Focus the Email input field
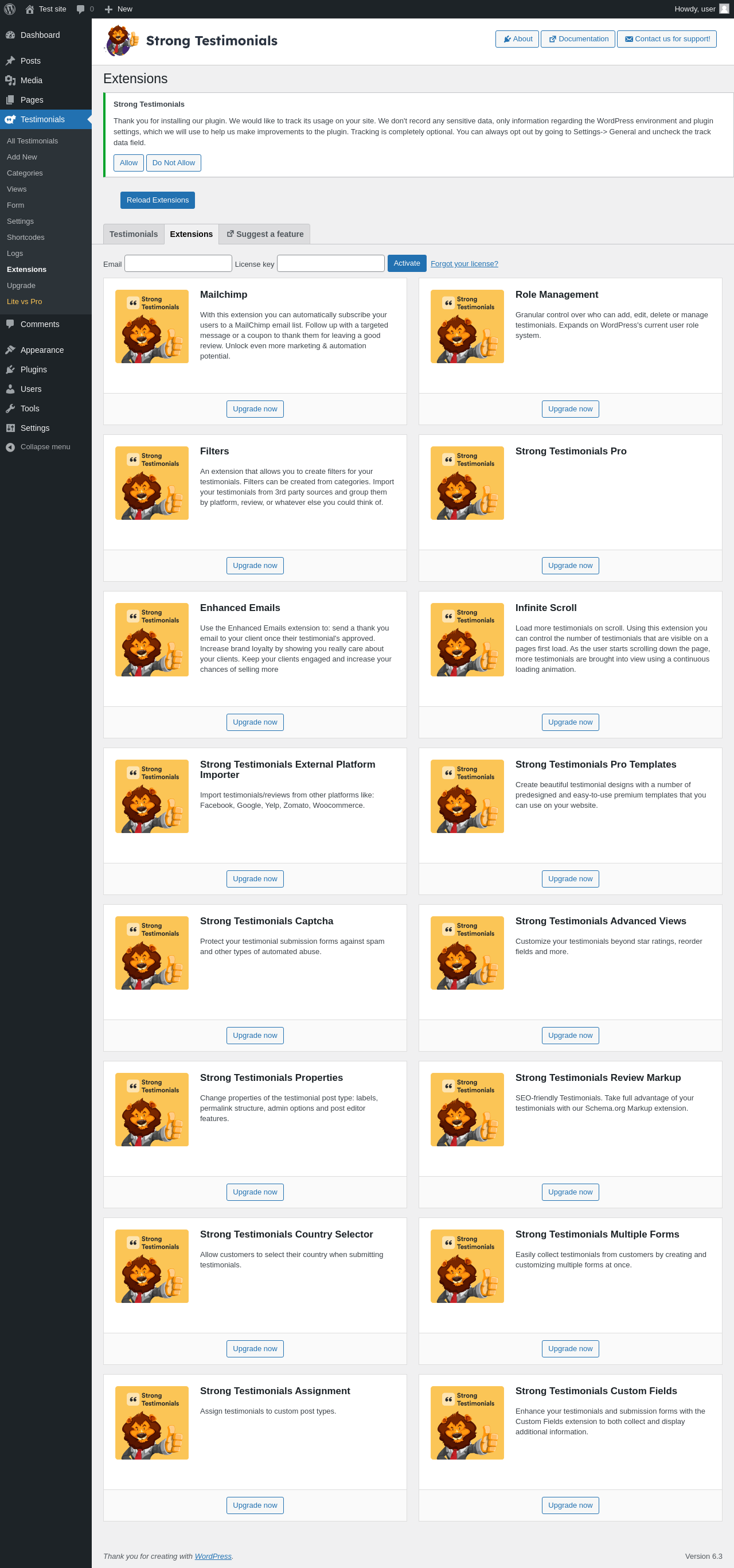Viewport: 734px width, 1568px height. click(x=178, y=263)
